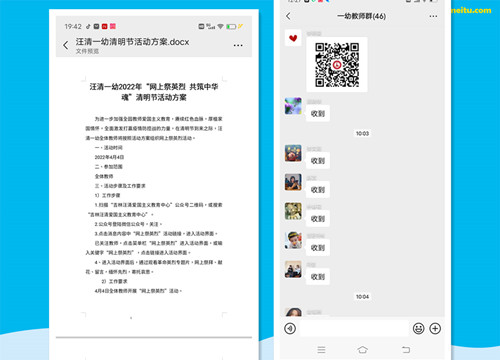Open more options for the docx file
Screen dimensions: 500x360
click(238, 45)
